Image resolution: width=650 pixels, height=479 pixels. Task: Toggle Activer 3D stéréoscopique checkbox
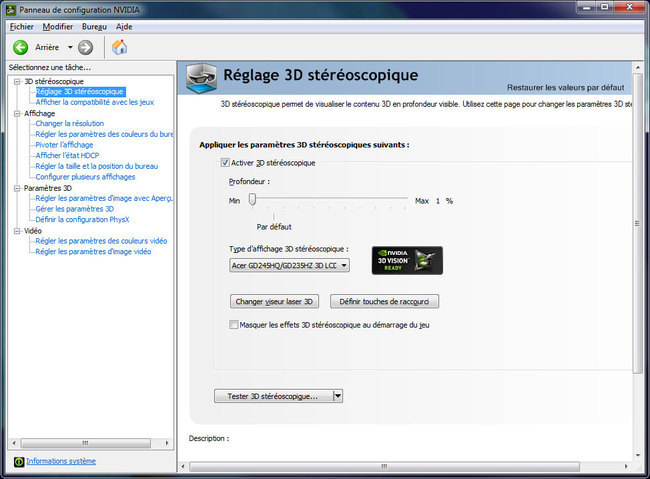(x=225, y=163)
